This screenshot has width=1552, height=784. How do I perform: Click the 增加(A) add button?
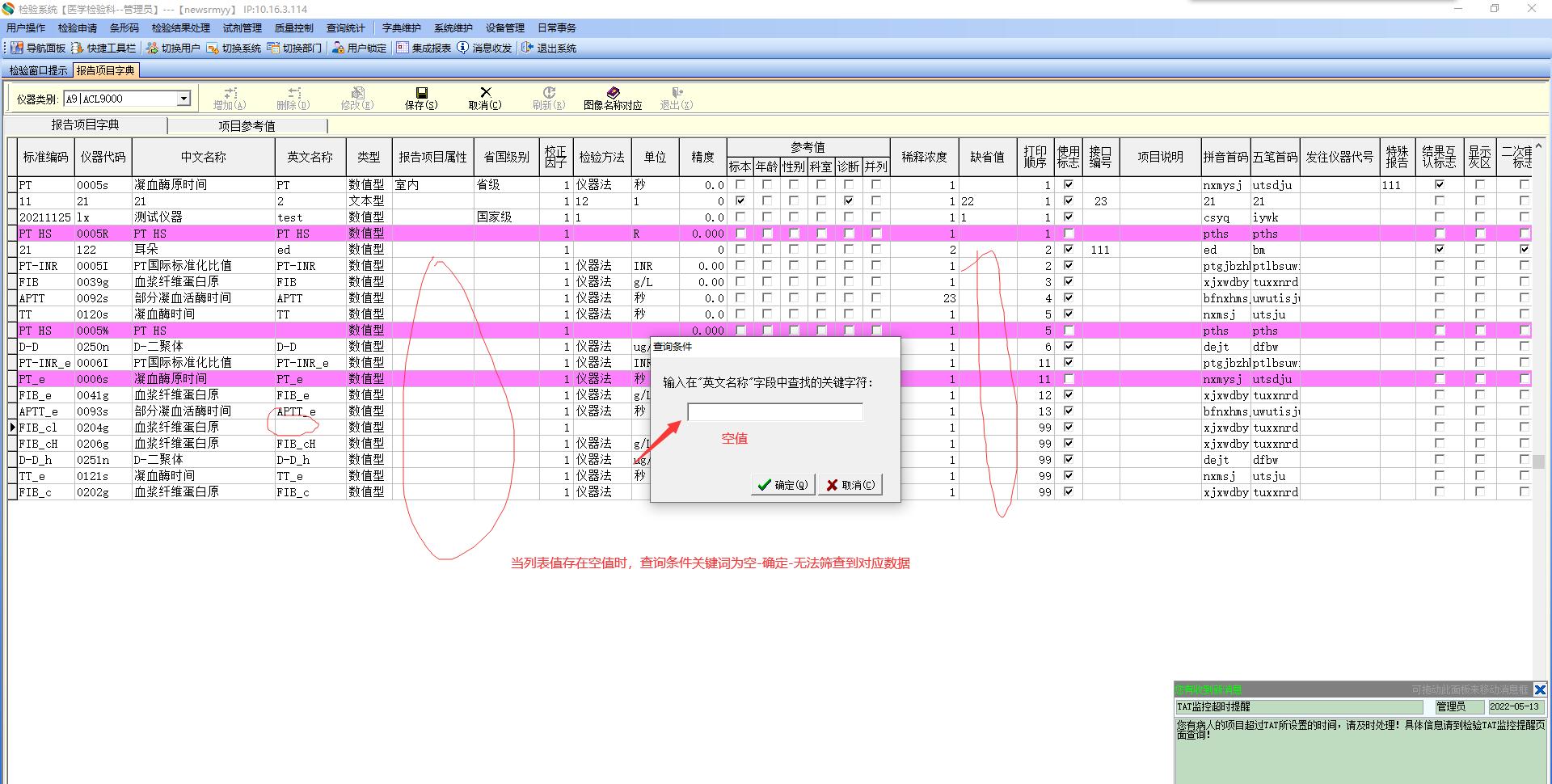pos(230,99)
